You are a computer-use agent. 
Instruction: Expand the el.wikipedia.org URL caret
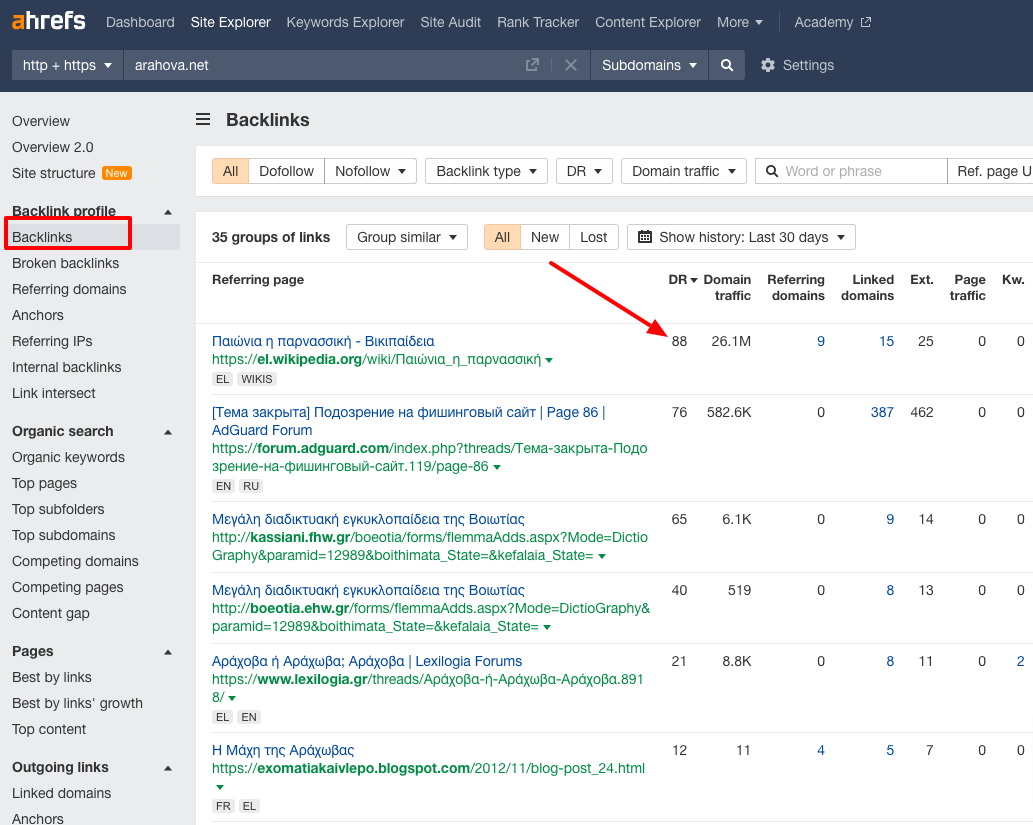click(x=549, y=360)
